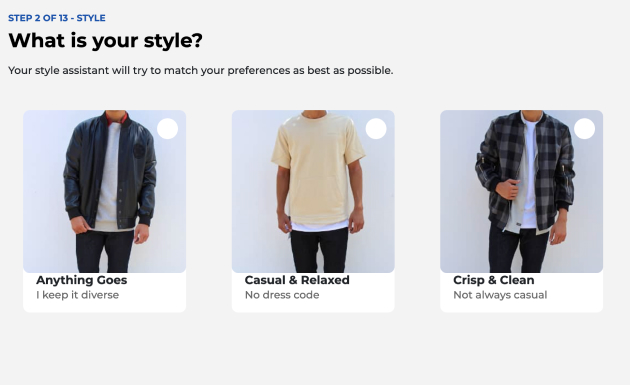Select the Casual & Relaxed radio circle
The height and width of the screenshot is (385, 630).
pos(376,129)
